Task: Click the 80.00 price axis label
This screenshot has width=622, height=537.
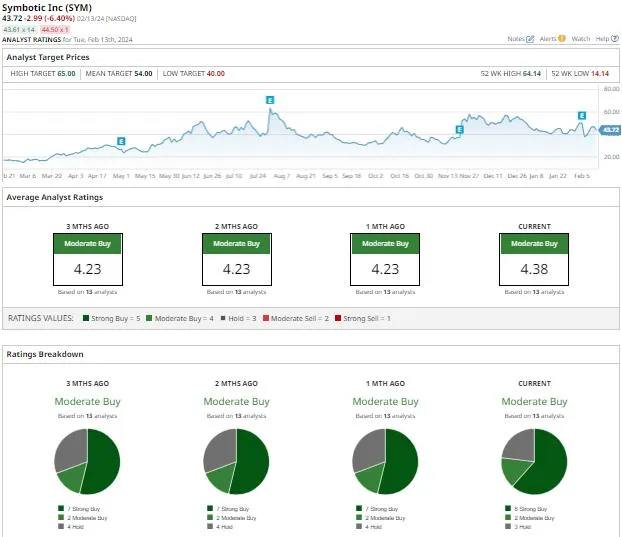Action: [x=611, y=89]
